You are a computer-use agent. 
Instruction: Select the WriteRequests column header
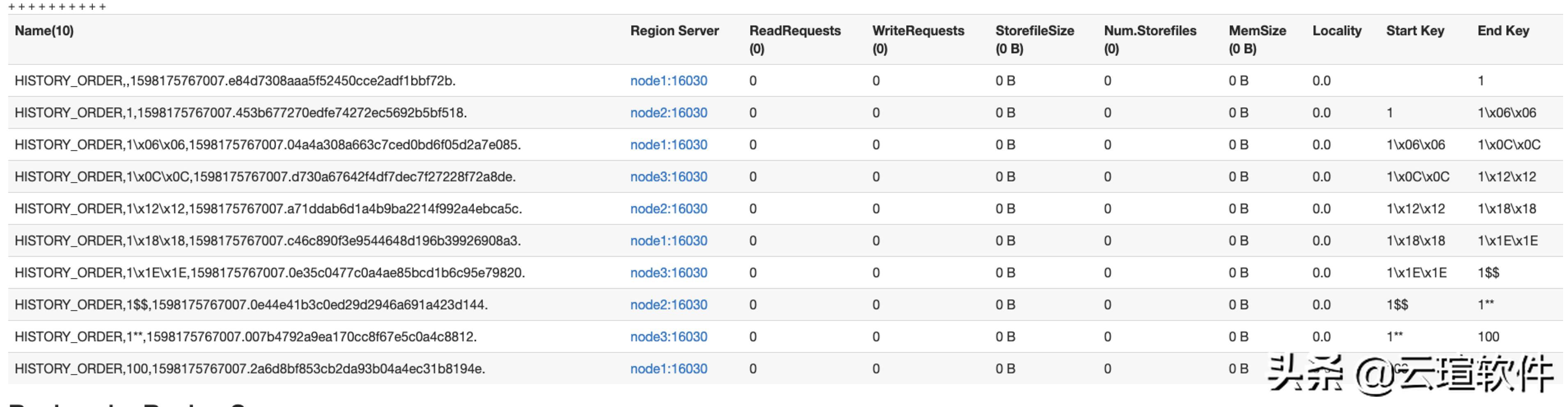point(918,31)
